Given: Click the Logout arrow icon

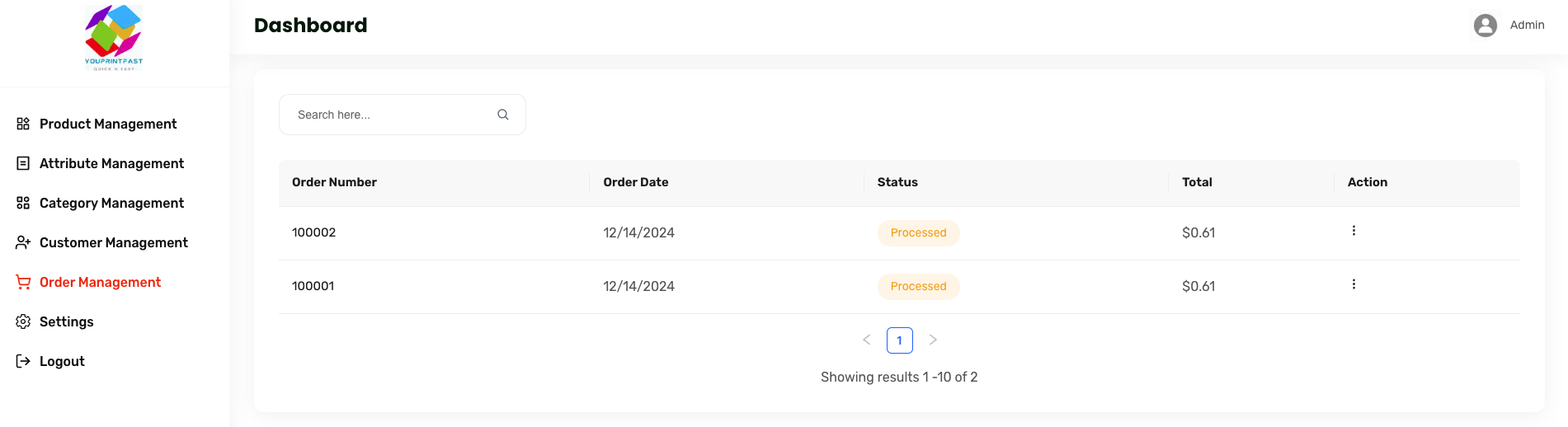Looking at the screenshot, I should (23, 361).
